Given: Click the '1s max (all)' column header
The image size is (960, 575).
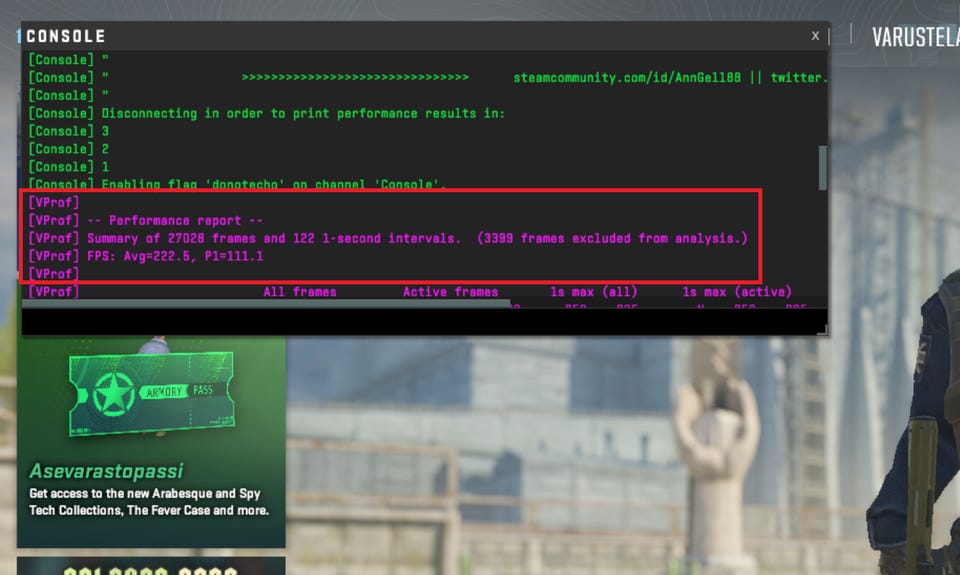Looking at the screenshot, I should click(x=593, y=292).
